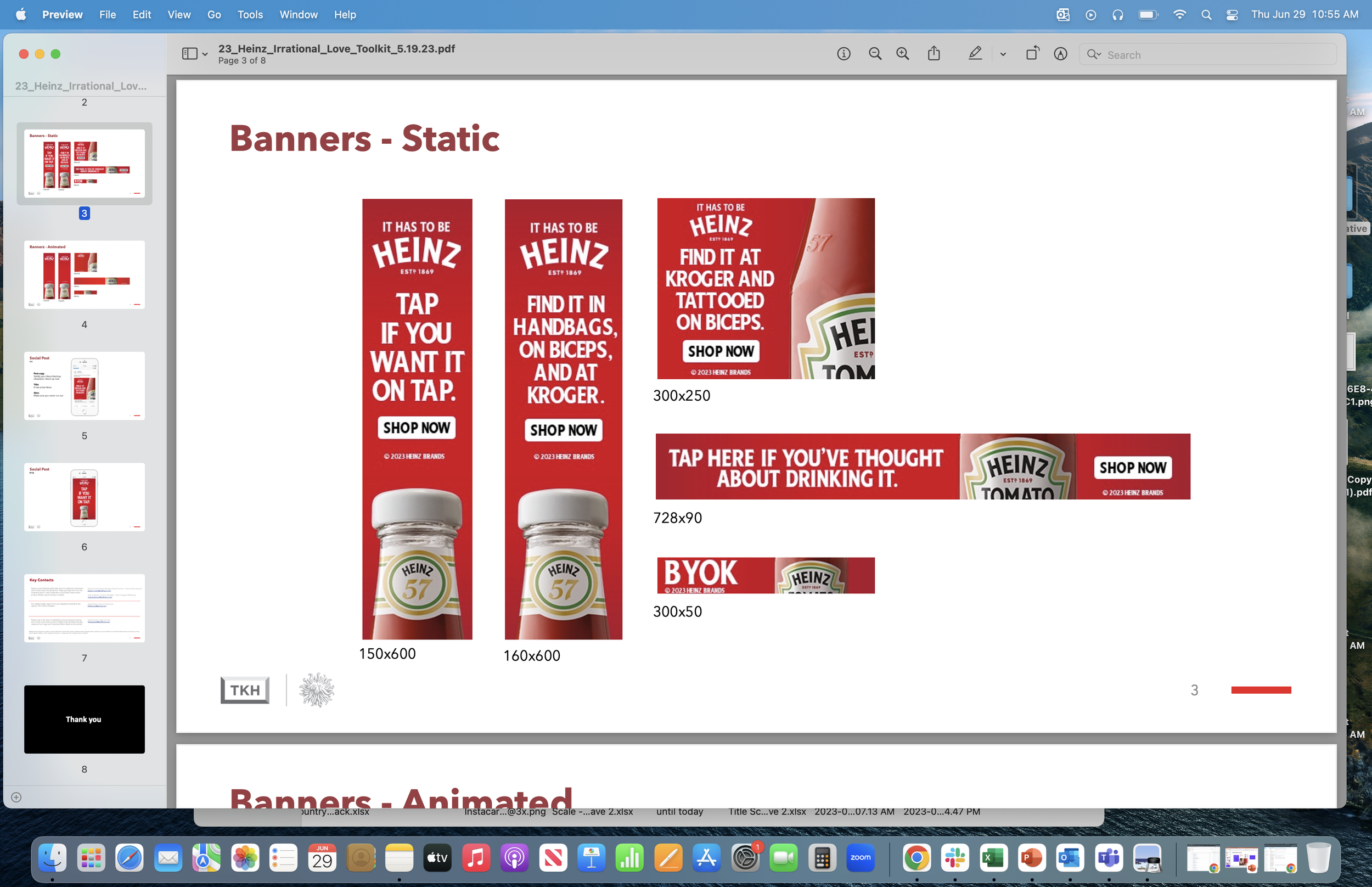Toggle the sidebar view button
Image resolution: width=1372 pixels, height=887 pixels.
pos(189,54)
